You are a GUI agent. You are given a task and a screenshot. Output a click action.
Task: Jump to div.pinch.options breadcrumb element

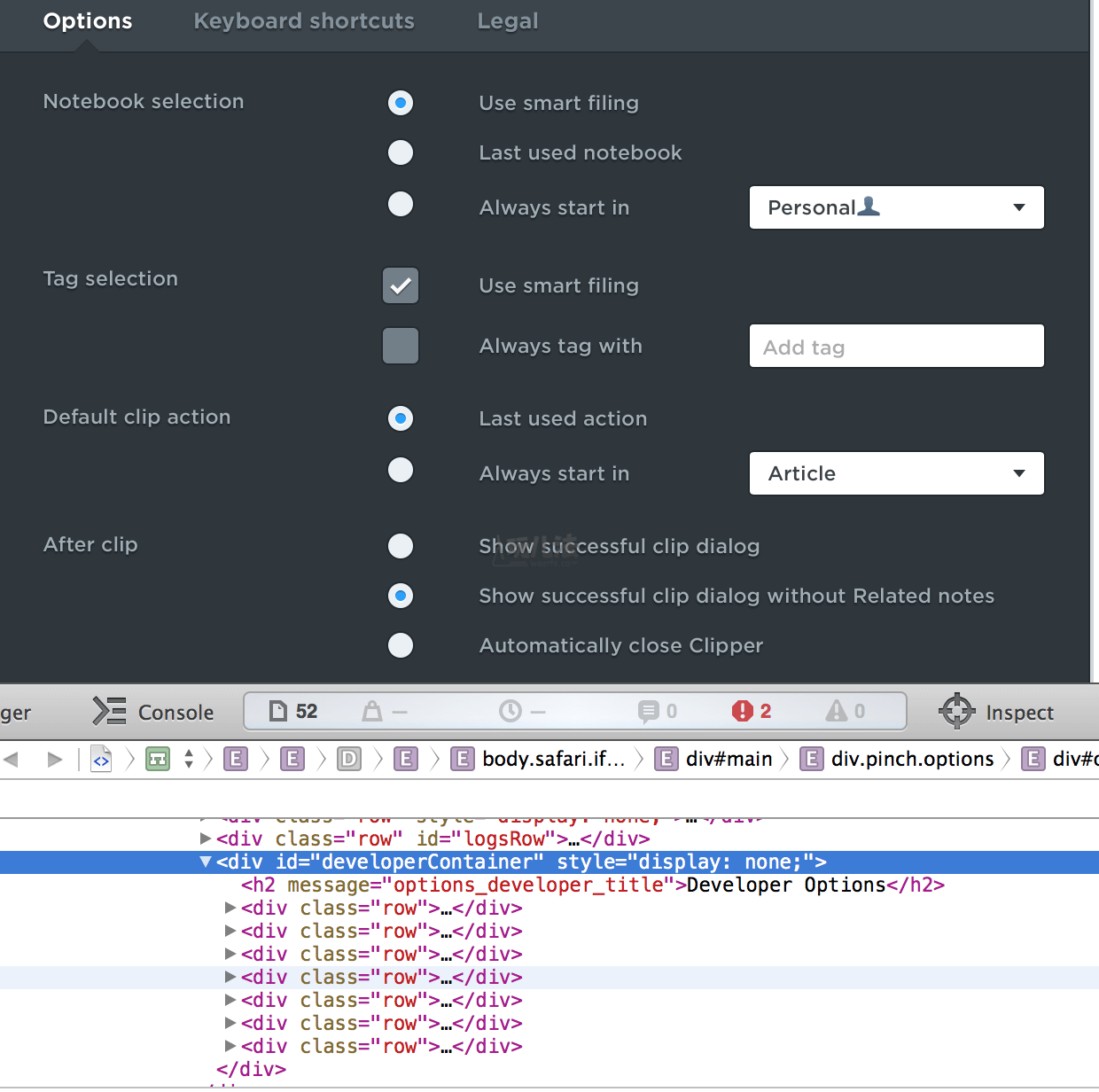(913, 759)
